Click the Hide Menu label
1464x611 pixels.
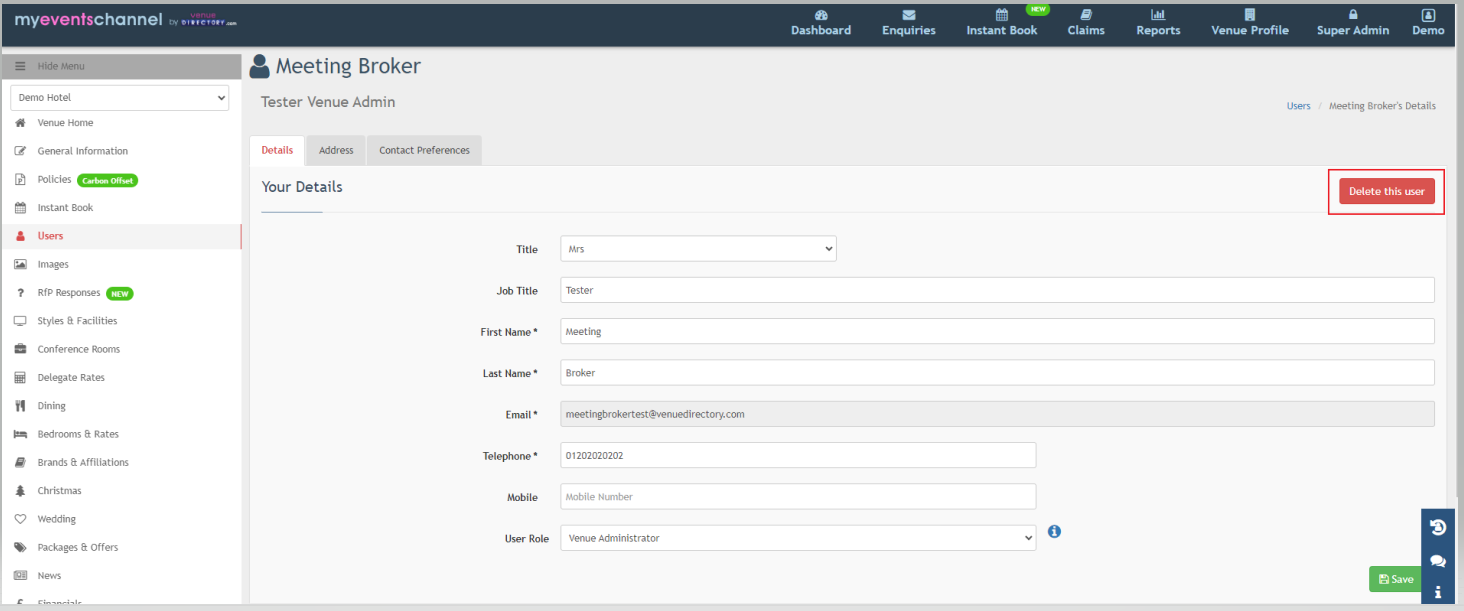[x=61, y=66]
